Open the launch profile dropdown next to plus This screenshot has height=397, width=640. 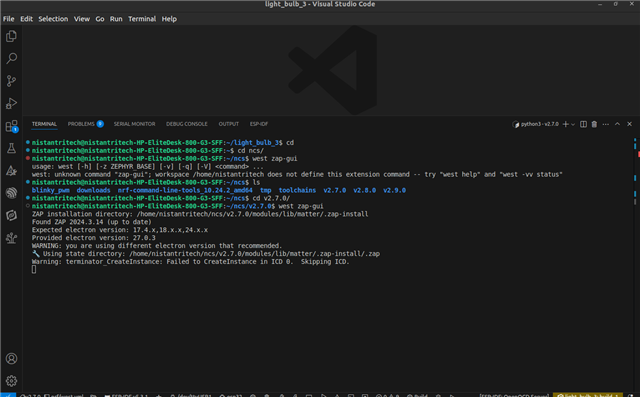(x=573, y=124)
